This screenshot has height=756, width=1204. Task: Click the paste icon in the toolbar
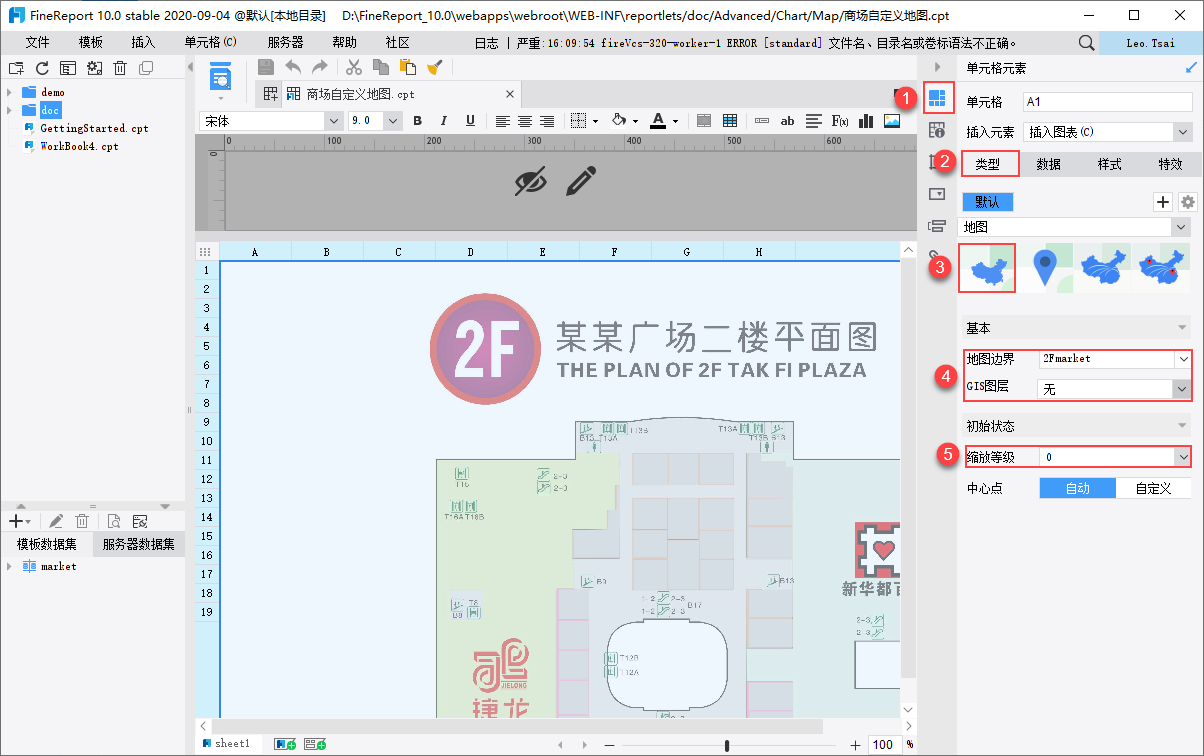pos(407,67)
